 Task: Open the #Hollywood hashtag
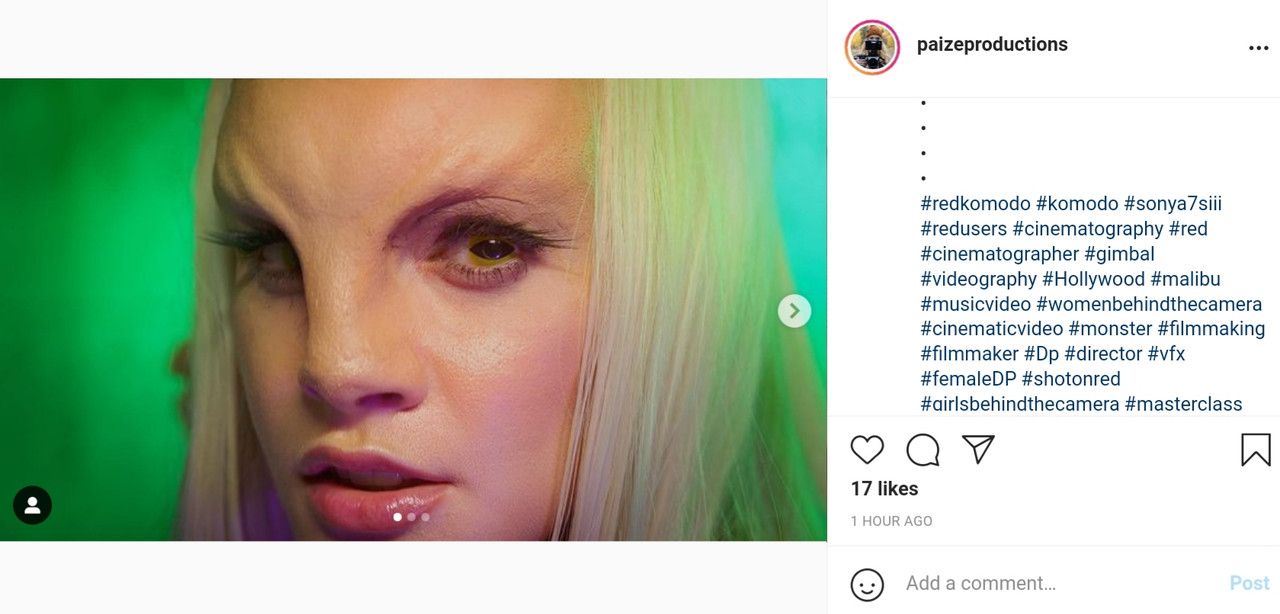(1093, 279)
